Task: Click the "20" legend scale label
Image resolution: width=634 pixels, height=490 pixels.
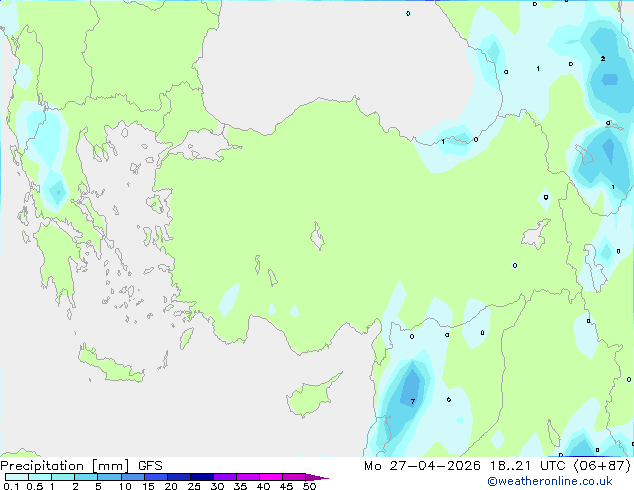Action: coord(171,486)
